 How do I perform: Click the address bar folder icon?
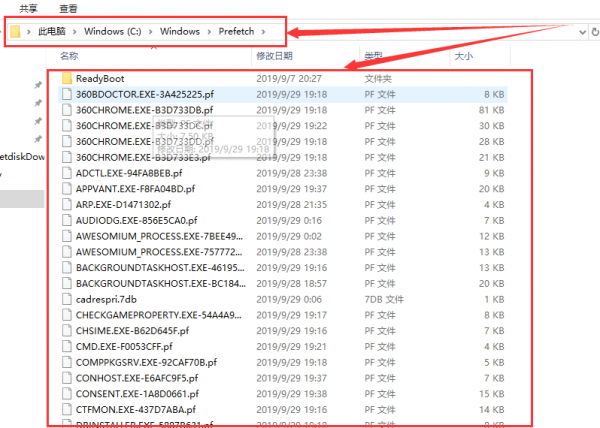(x=15, y=31)
